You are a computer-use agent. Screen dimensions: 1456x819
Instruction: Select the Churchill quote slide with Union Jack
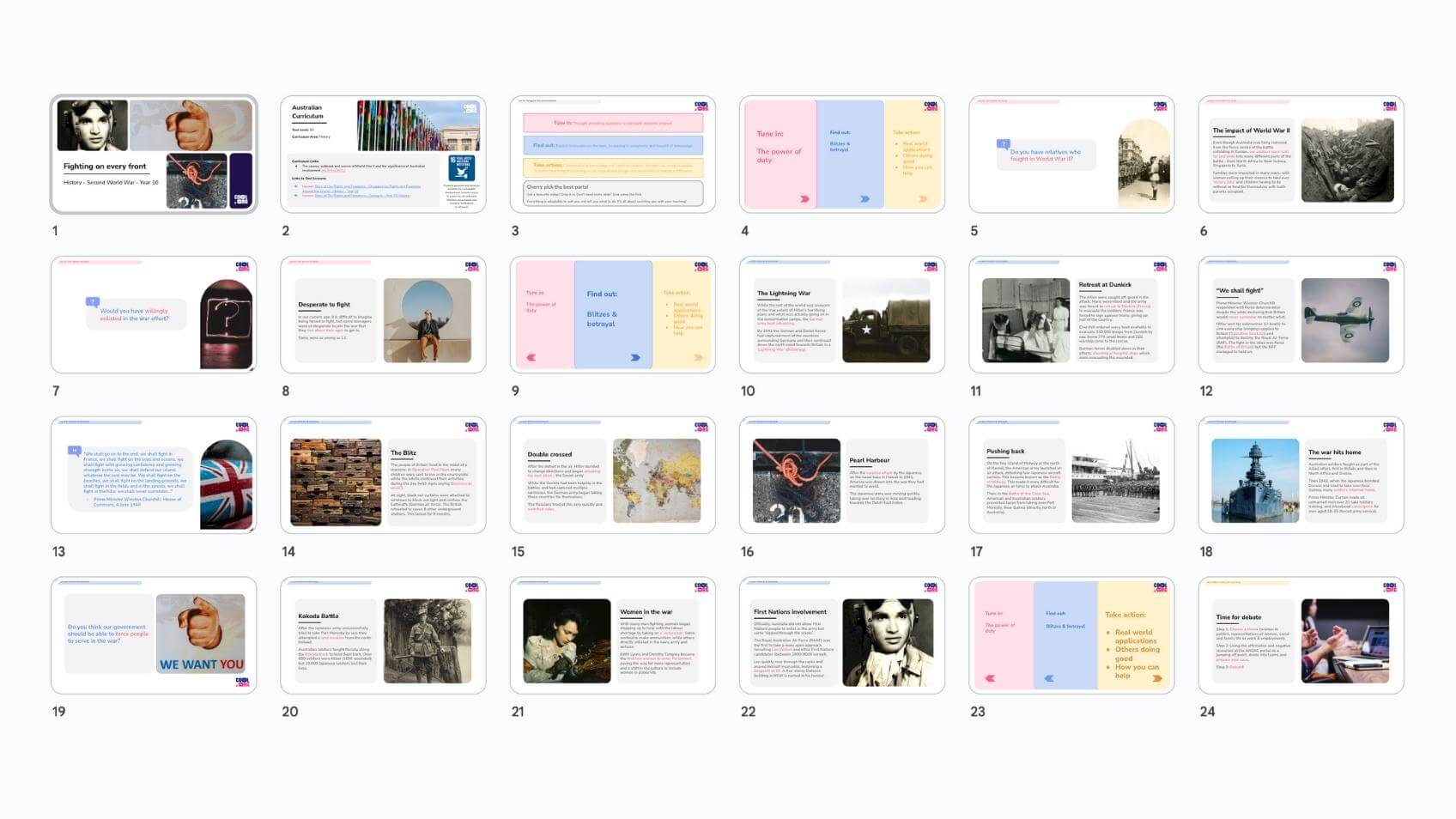point(154,475)
